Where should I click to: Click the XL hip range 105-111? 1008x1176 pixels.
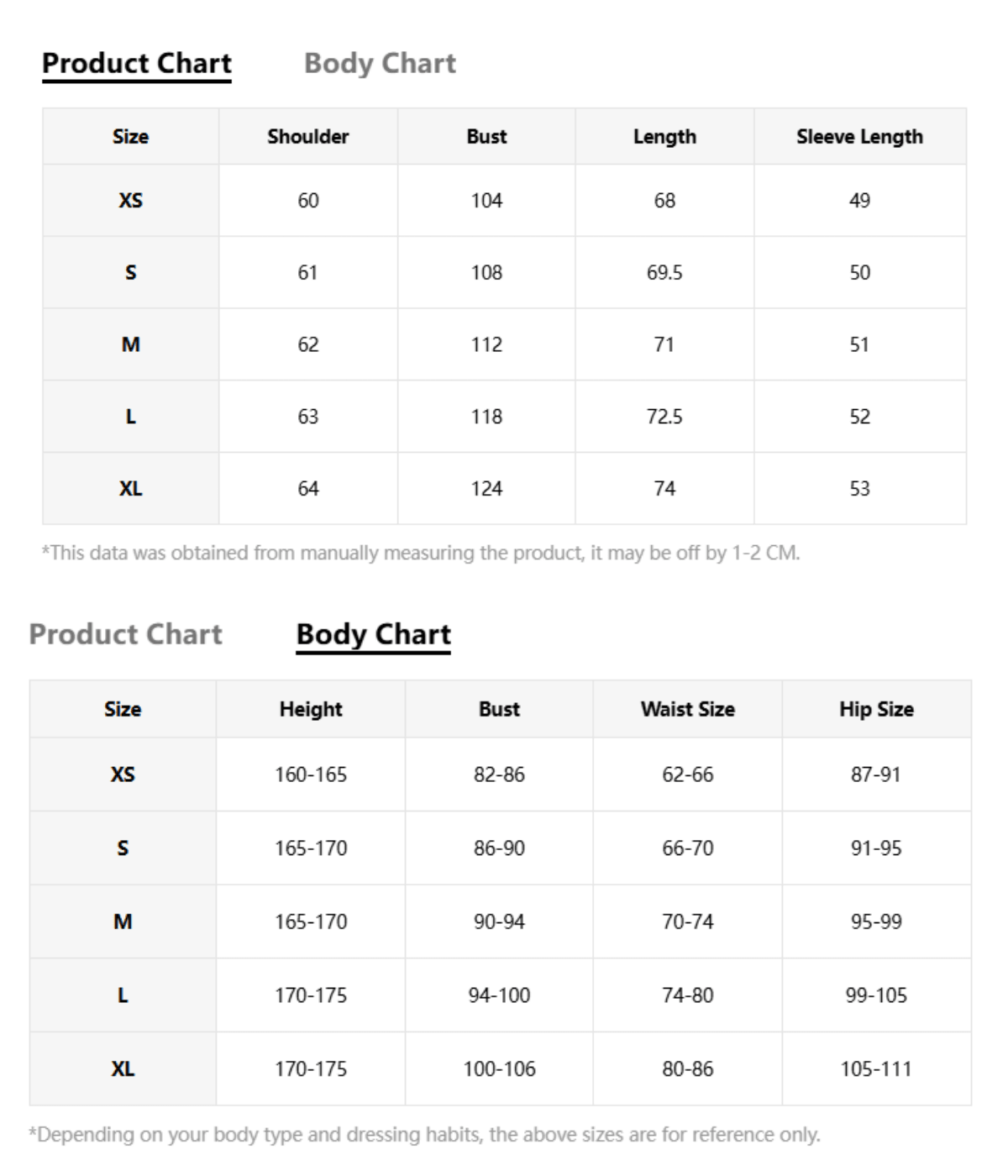pyautogui.click(x=876, y=1069)
